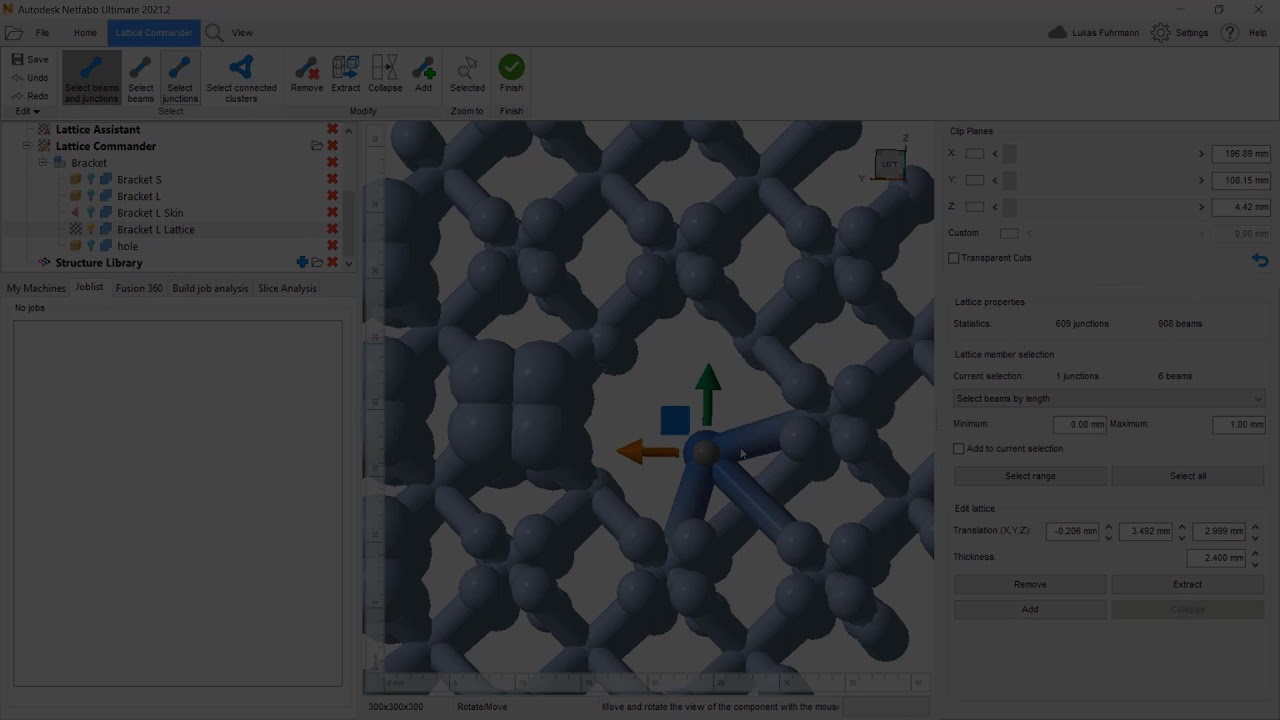
Task: Click the cloud account icon
Action: click(x=1057, y=33)
